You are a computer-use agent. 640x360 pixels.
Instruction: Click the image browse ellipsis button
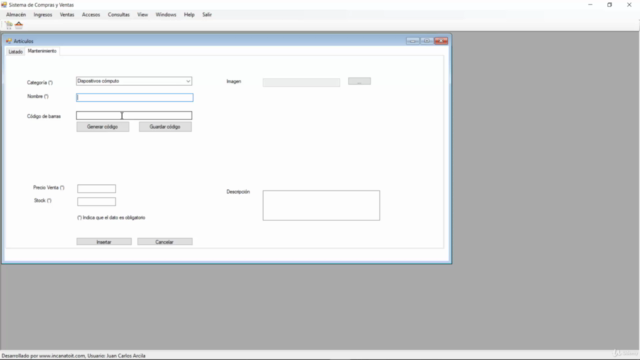[x=360, y=81]
